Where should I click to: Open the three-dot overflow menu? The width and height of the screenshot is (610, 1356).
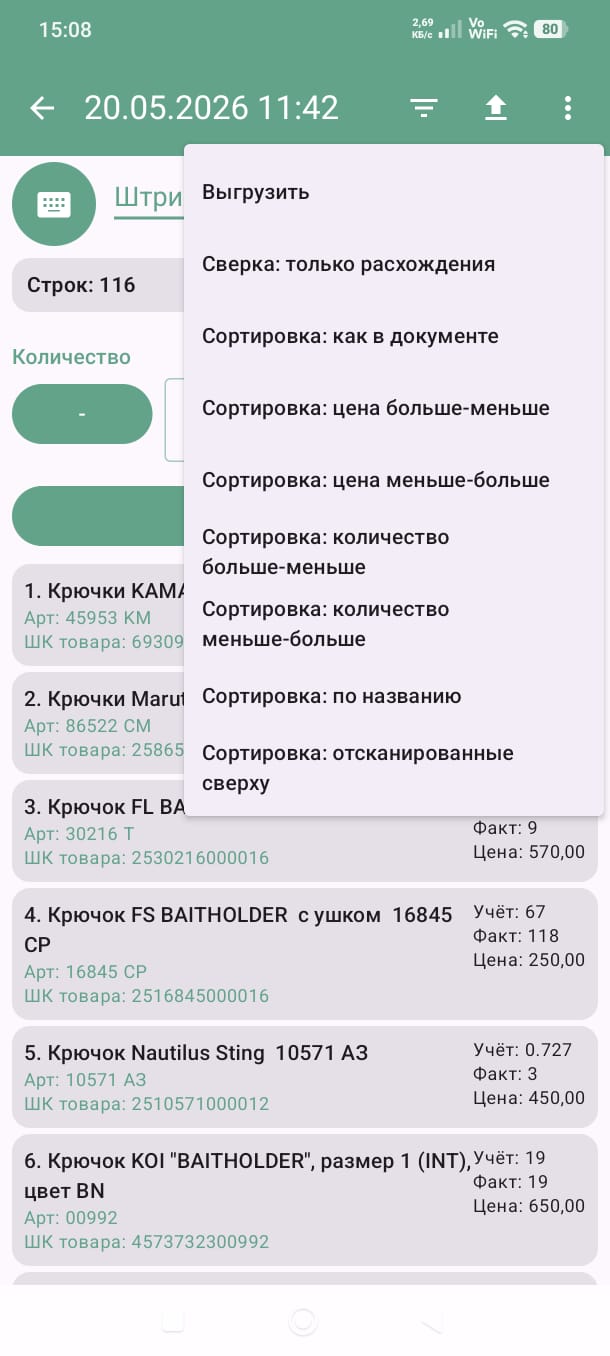tap(567, 108)
